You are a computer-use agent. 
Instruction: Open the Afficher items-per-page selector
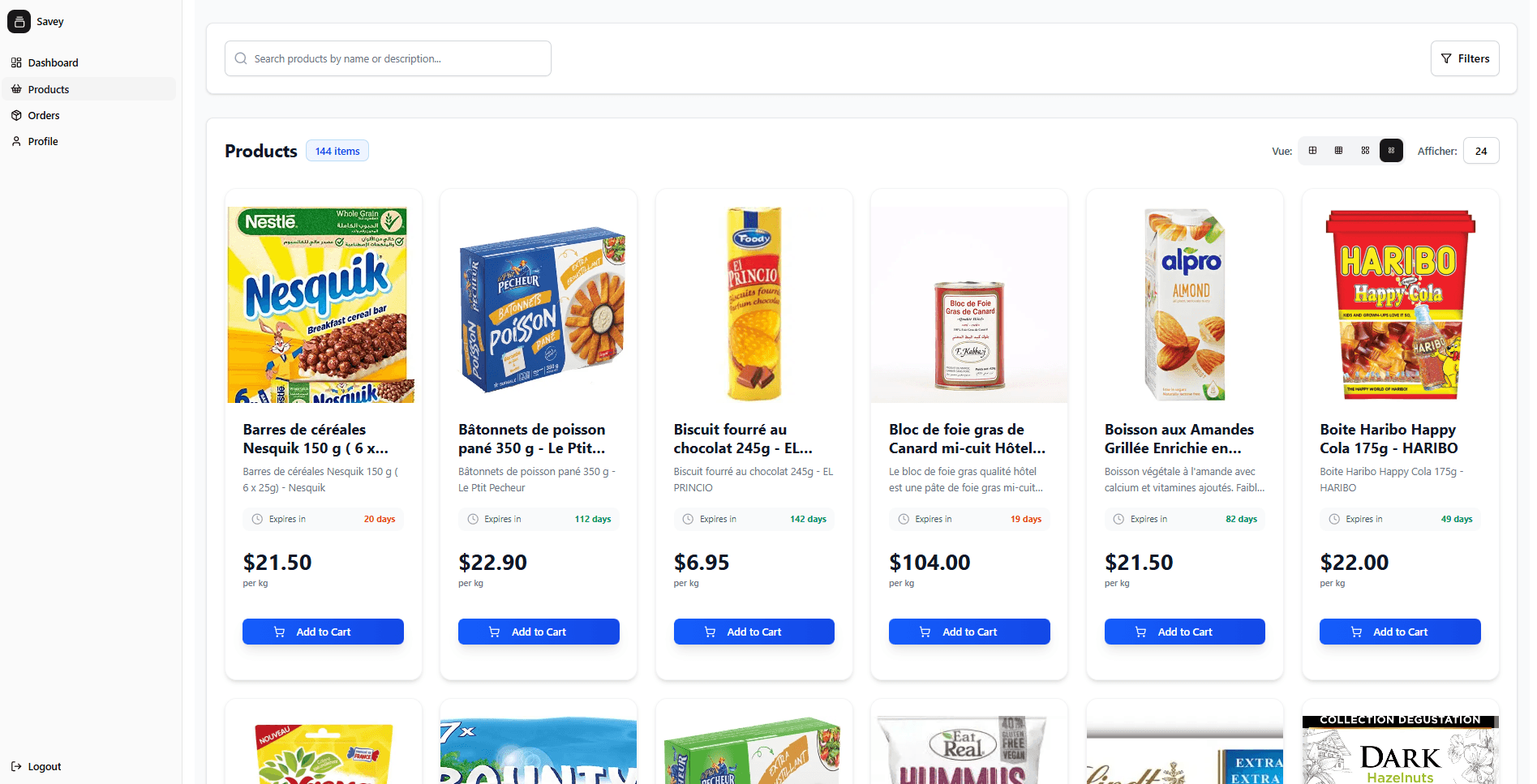click(1480, 151)
